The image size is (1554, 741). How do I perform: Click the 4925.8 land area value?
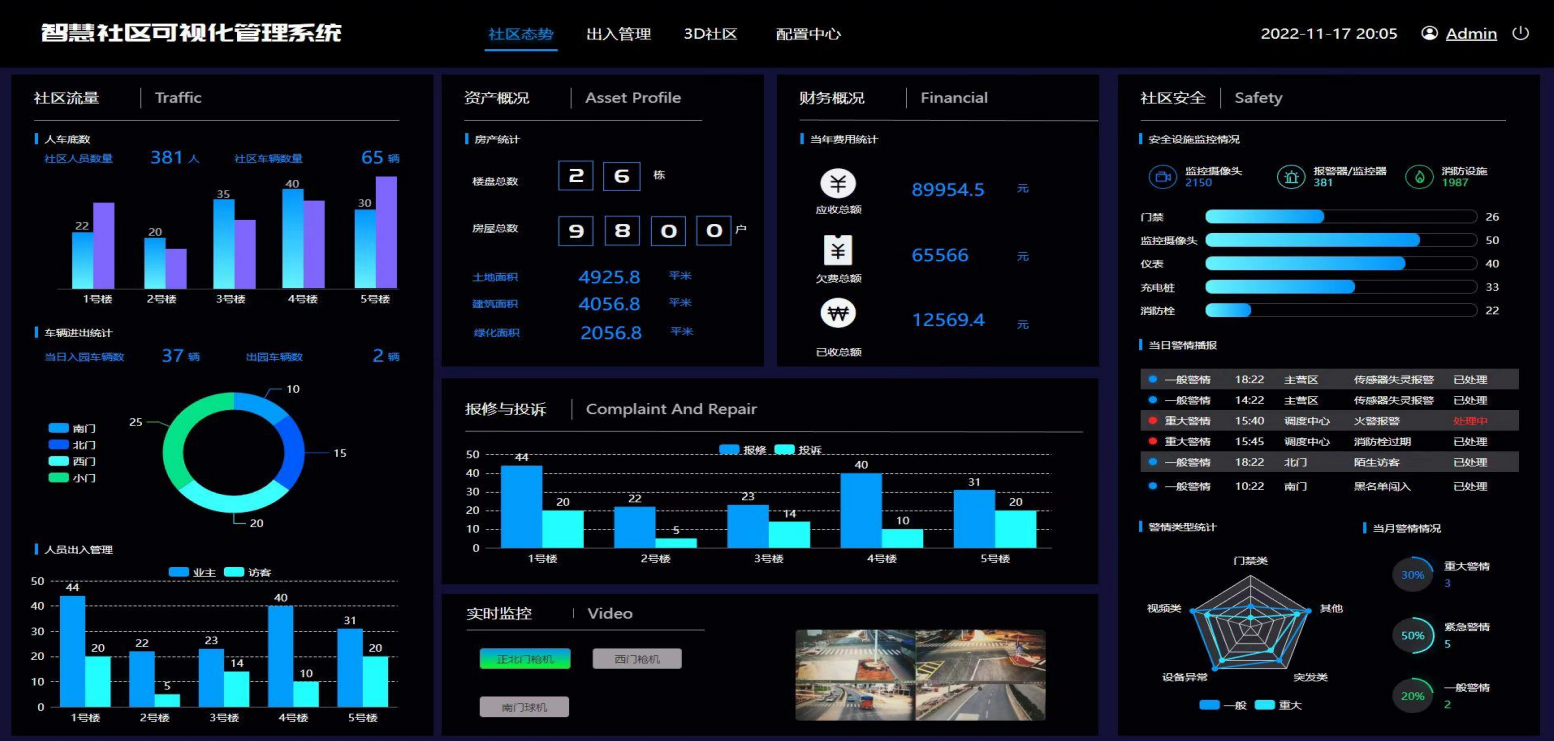click(x=609, y=277)
